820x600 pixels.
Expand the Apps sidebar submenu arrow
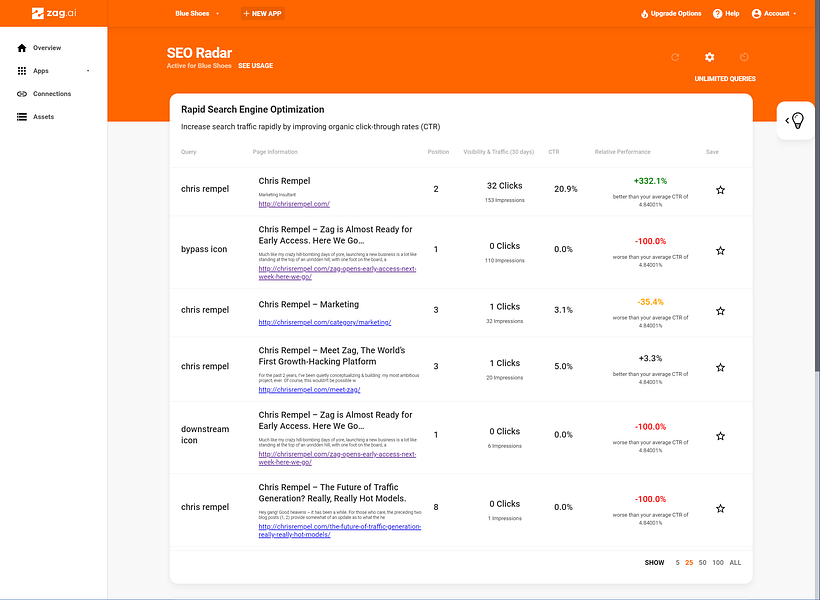88,71
